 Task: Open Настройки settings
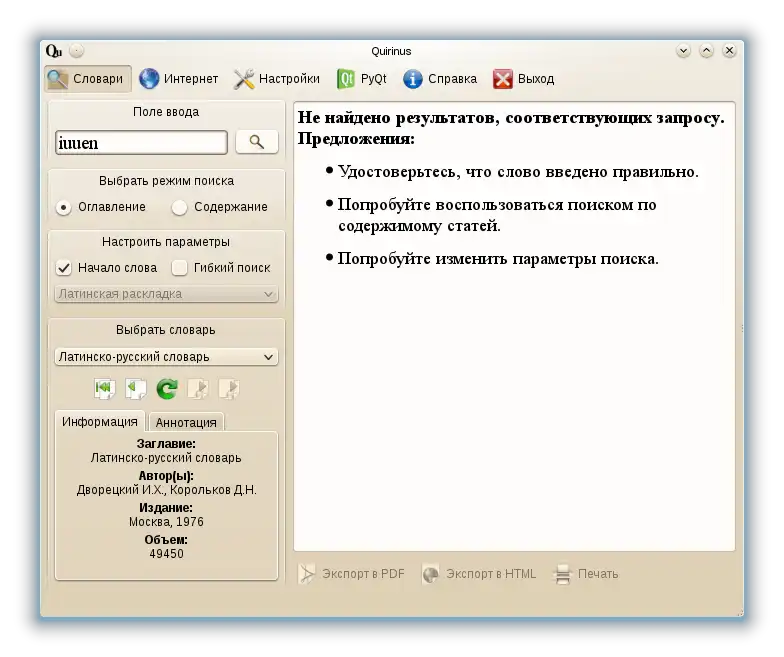click(276, 79)
